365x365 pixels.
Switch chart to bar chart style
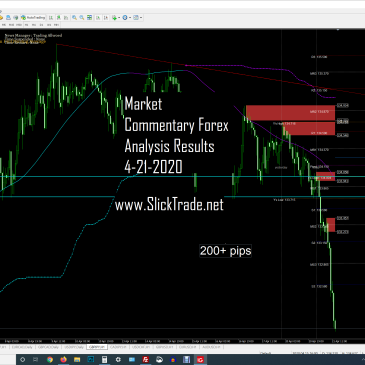51,18
